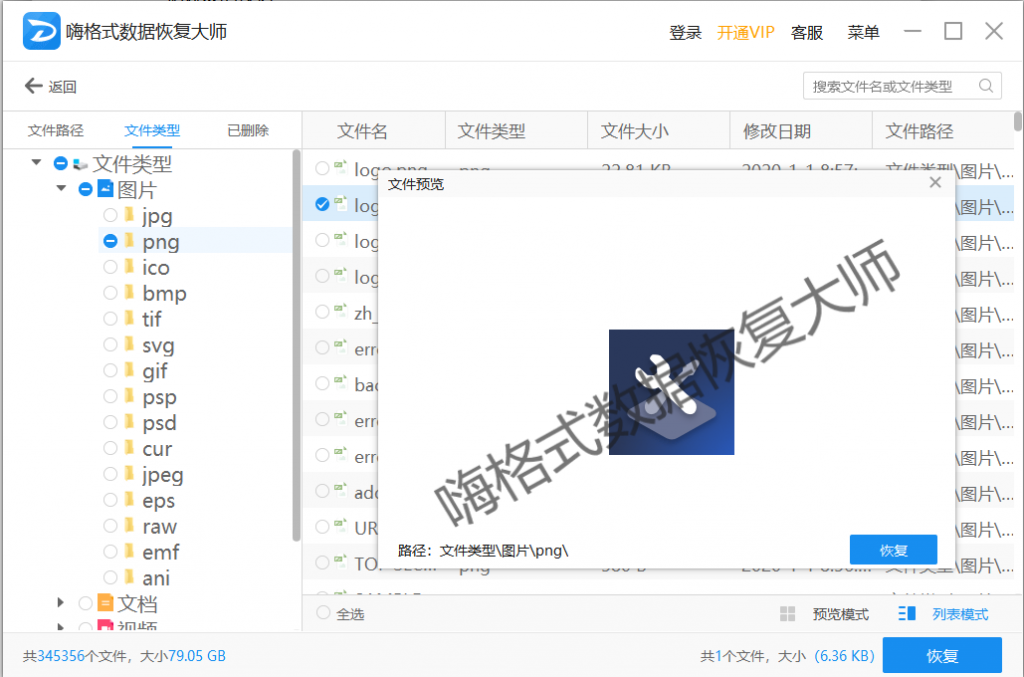Image resolution: width=1024 pixels, height=677 pixels.
Task: Check the bac file row checkbox
Action: 322,383
